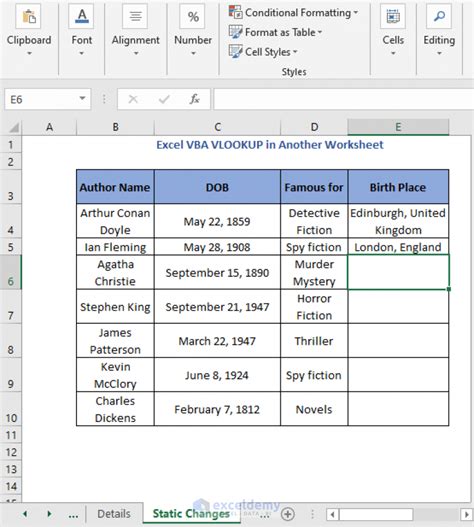Screen dimensions: 474x527
Task: Expand the Font dropdown arrow
Action: coord(81,53)
